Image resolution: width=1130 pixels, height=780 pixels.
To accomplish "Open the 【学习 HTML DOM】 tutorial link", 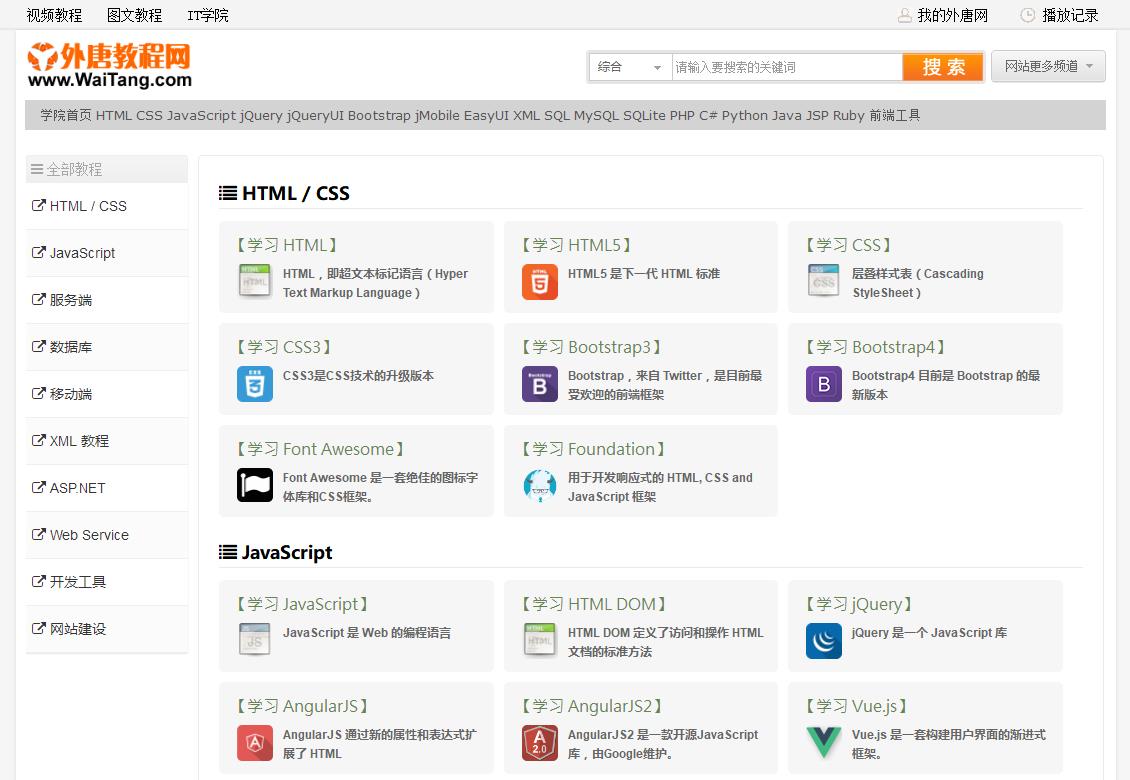I will click(x=594, y=604).
